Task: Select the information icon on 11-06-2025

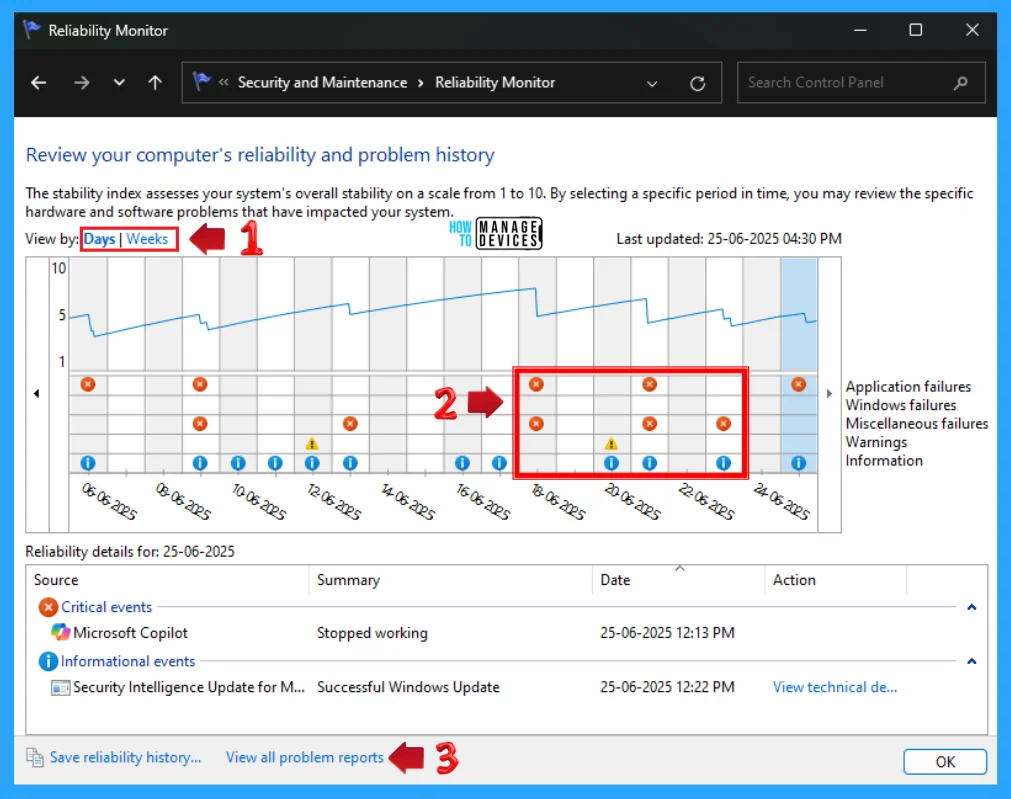Action: click(x=275, y=463)
